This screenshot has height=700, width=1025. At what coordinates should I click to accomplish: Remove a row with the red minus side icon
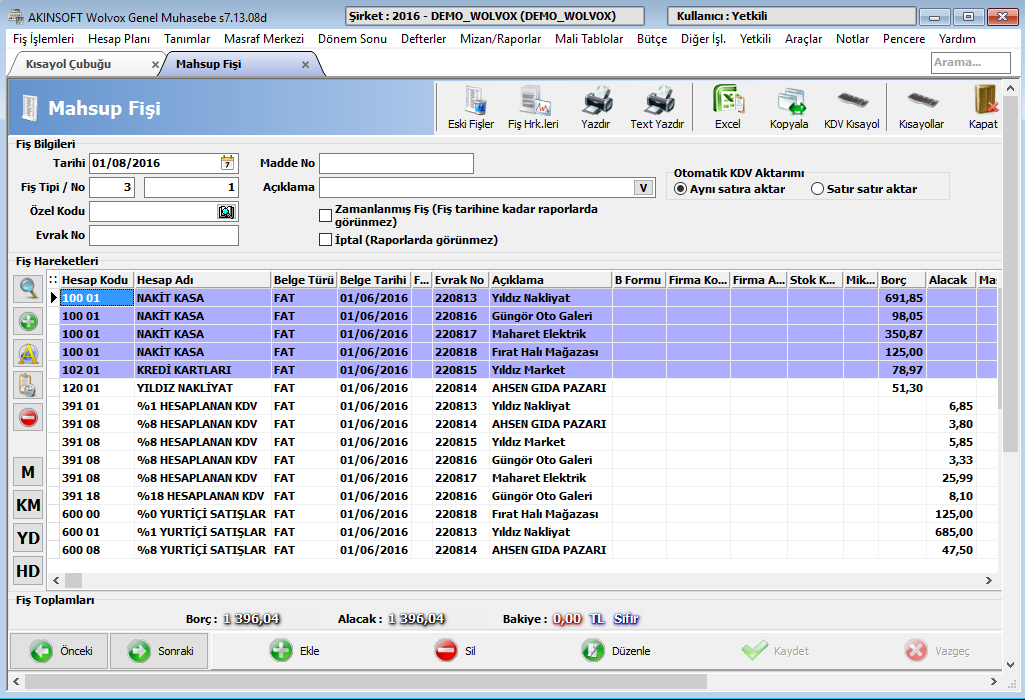click(28, 418)
